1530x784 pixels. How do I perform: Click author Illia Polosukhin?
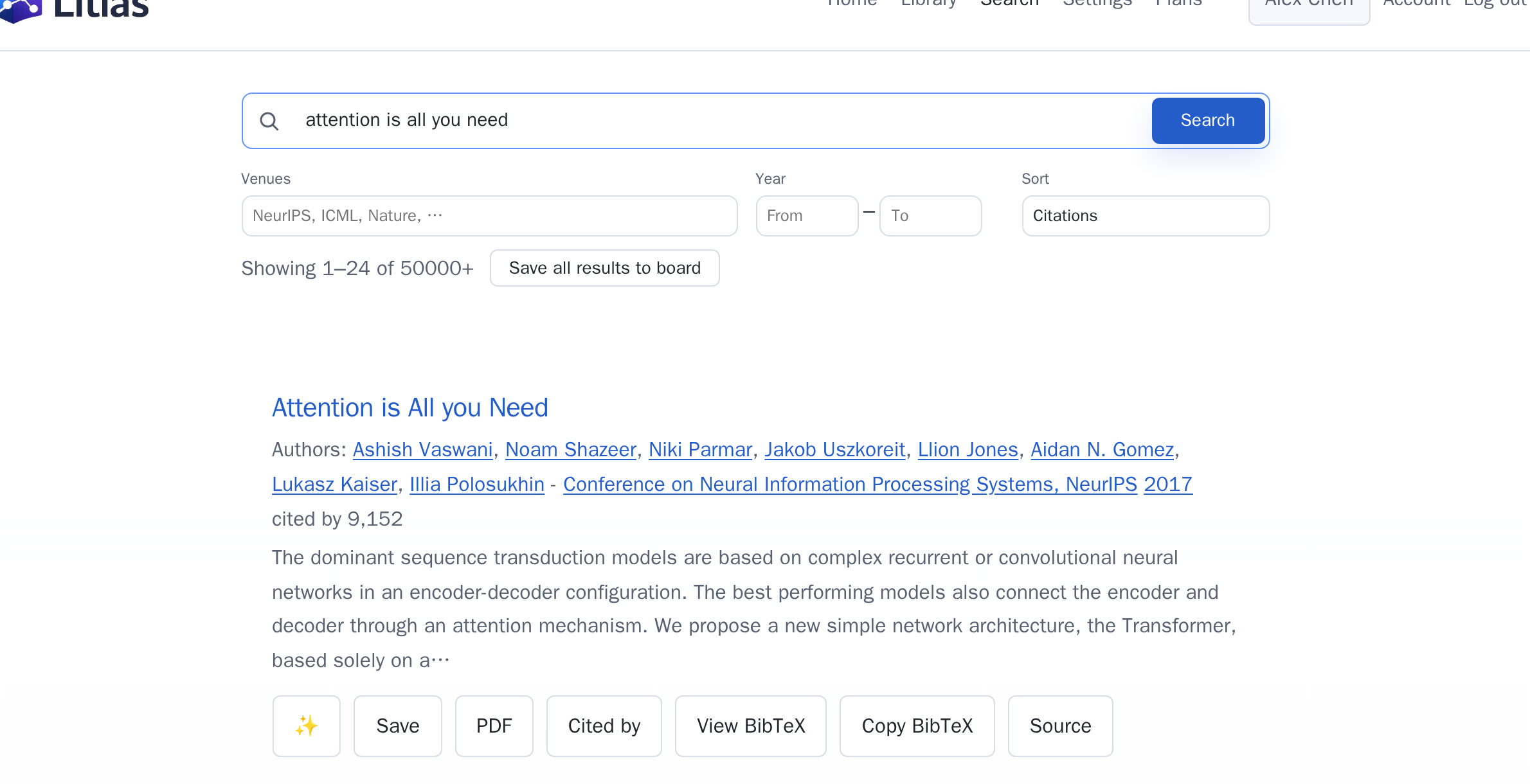[x=476, y=484]
